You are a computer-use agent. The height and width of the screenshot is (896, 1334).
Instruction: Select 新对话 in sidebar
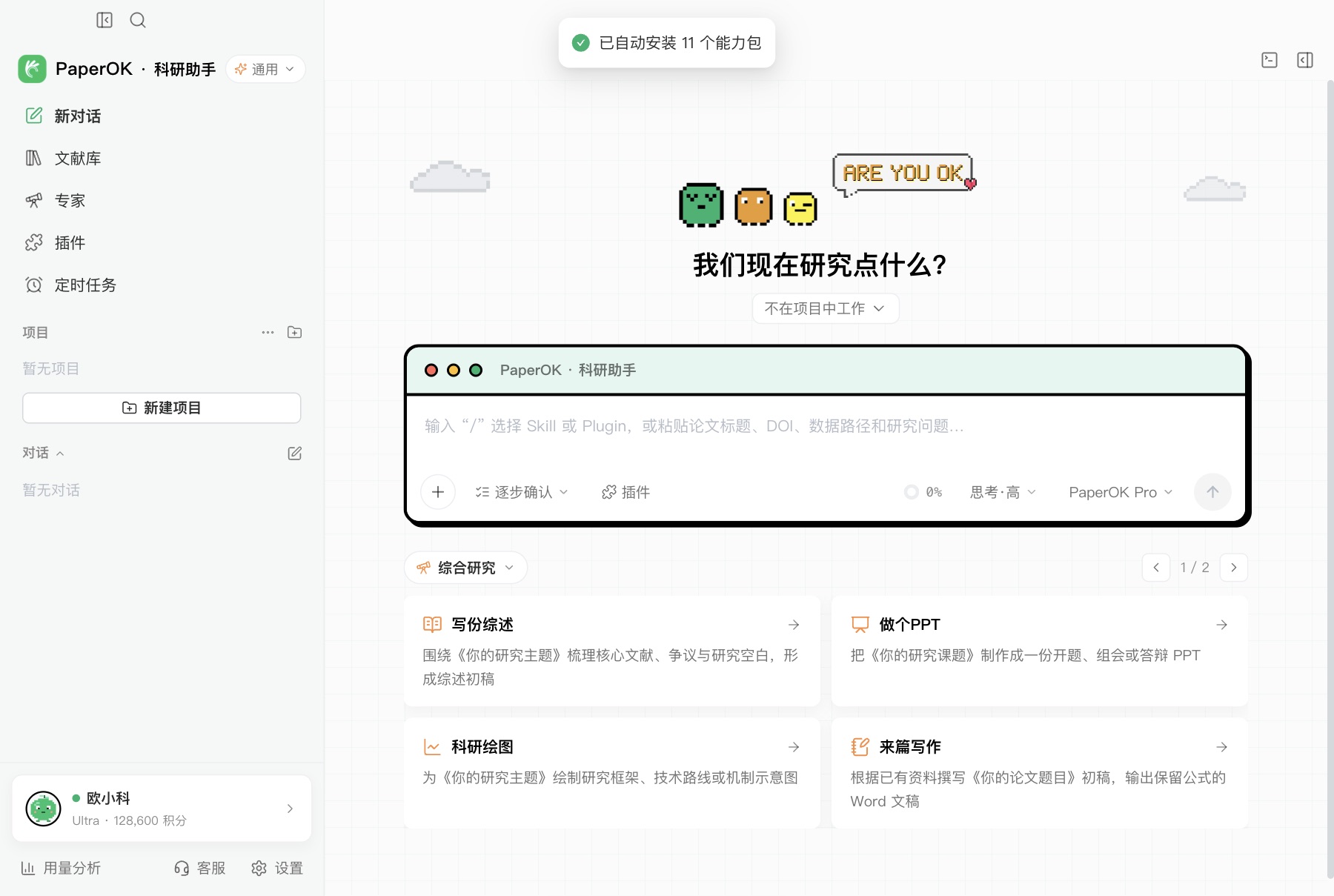(x=162, y=116)
